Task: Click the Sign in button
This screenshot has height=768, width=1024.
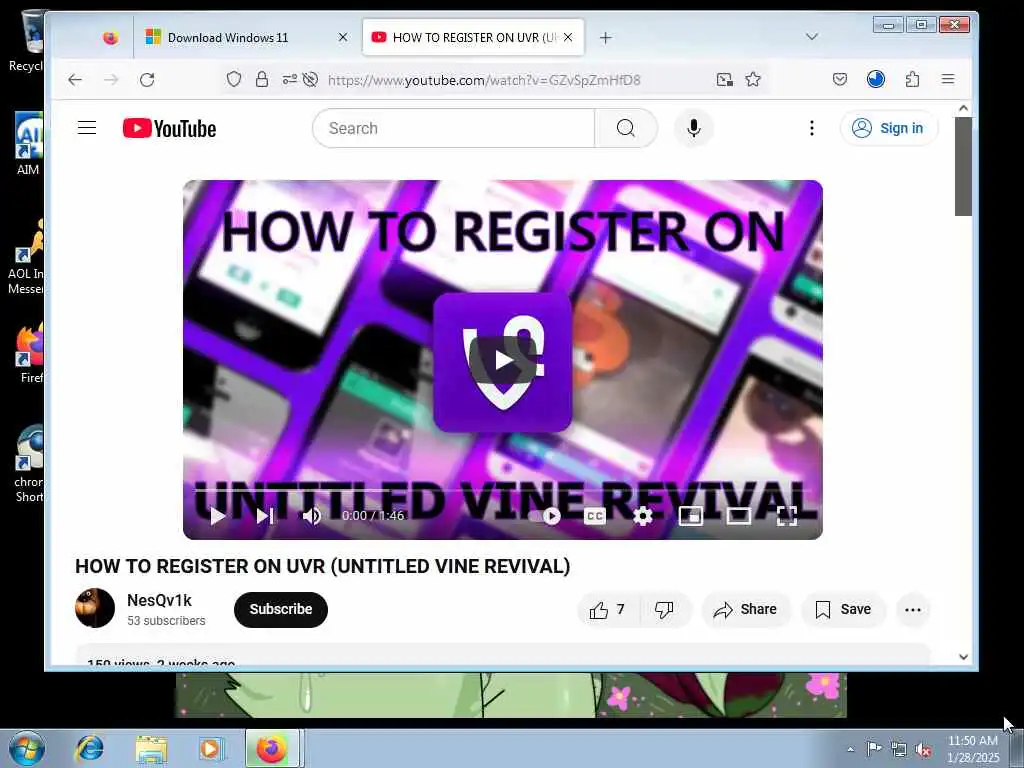Action: [x=889, y=128]
